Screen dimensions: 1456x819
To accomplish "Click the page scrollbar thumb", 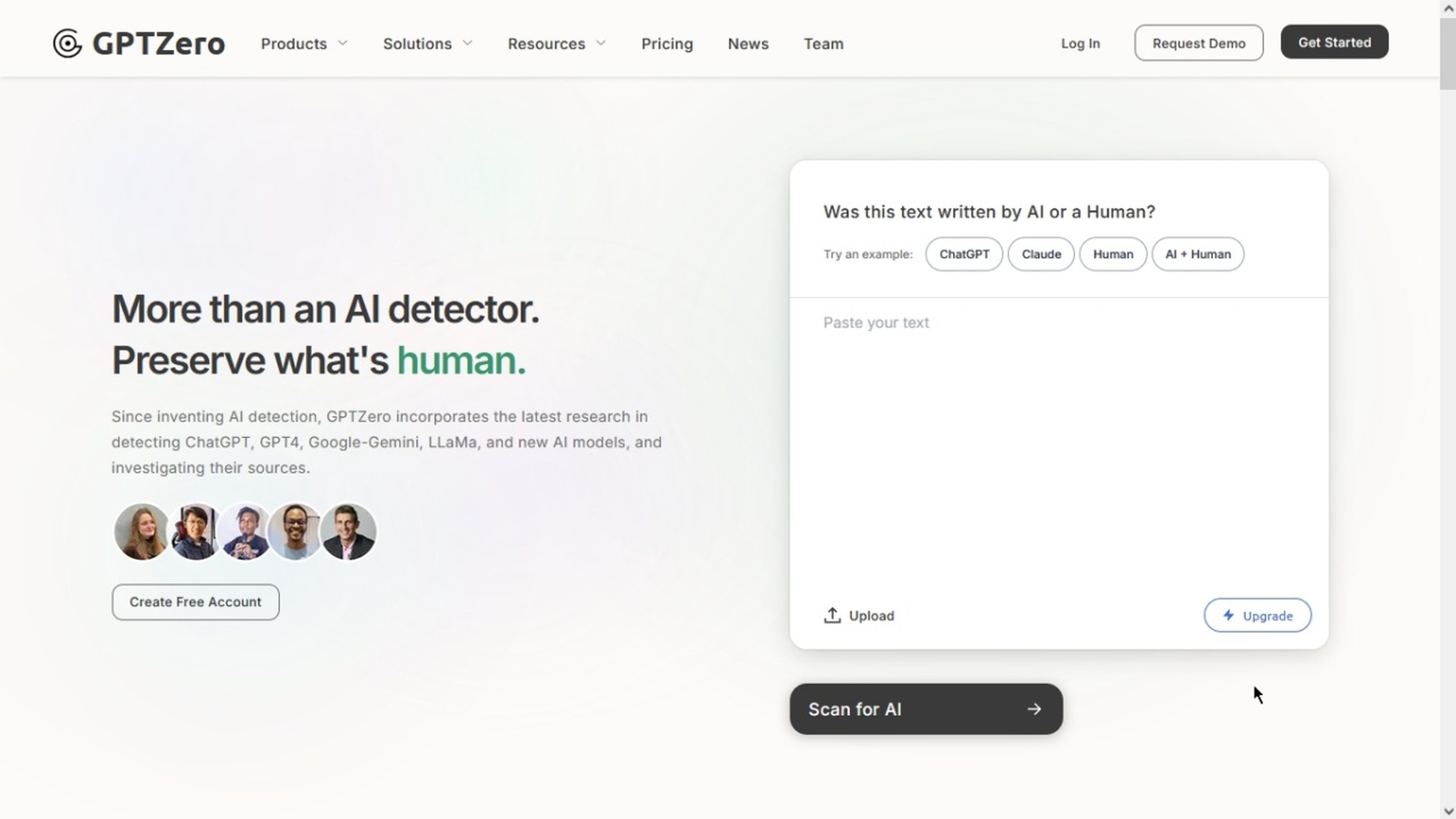I will point(1448,54).
